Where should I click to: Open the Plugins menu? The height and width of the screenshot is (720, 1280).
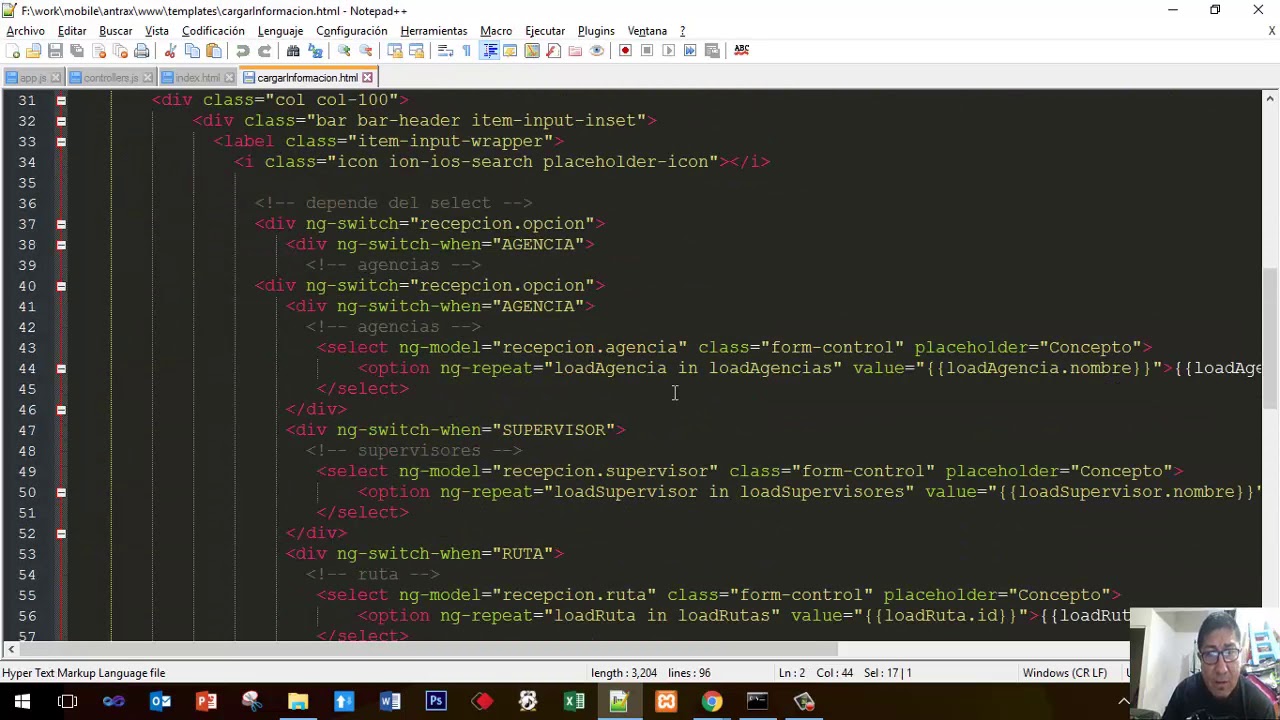point(596,31)
